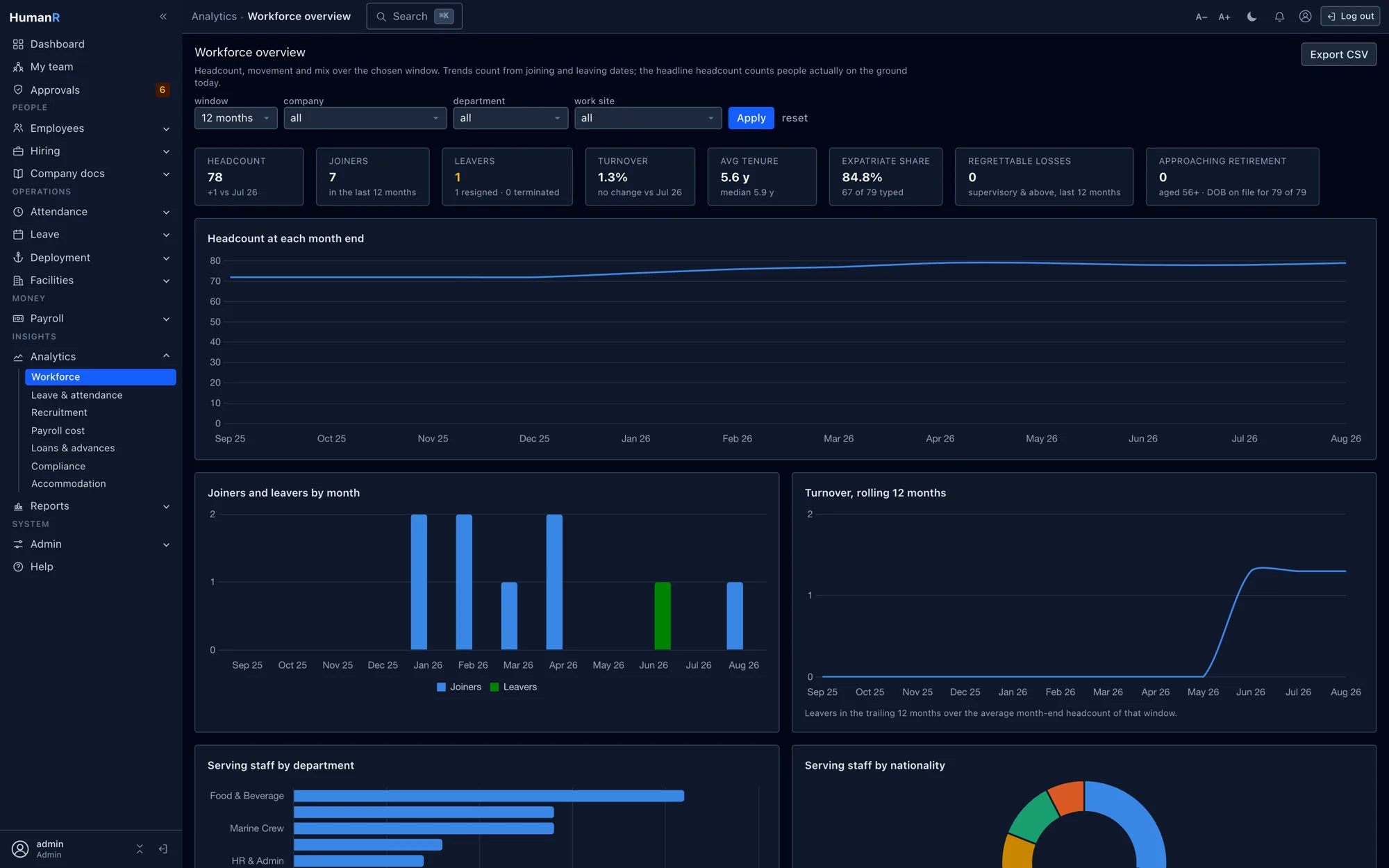
Task: Open the company filter dropdown
Action: 365,118
